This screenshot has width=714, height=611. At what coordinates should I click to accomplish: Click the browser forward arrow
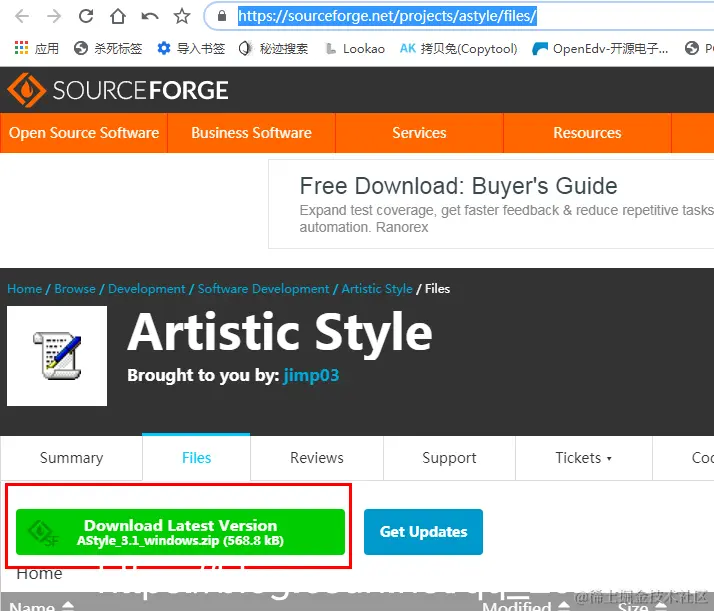pyautogui.click(x=54, y=16)
